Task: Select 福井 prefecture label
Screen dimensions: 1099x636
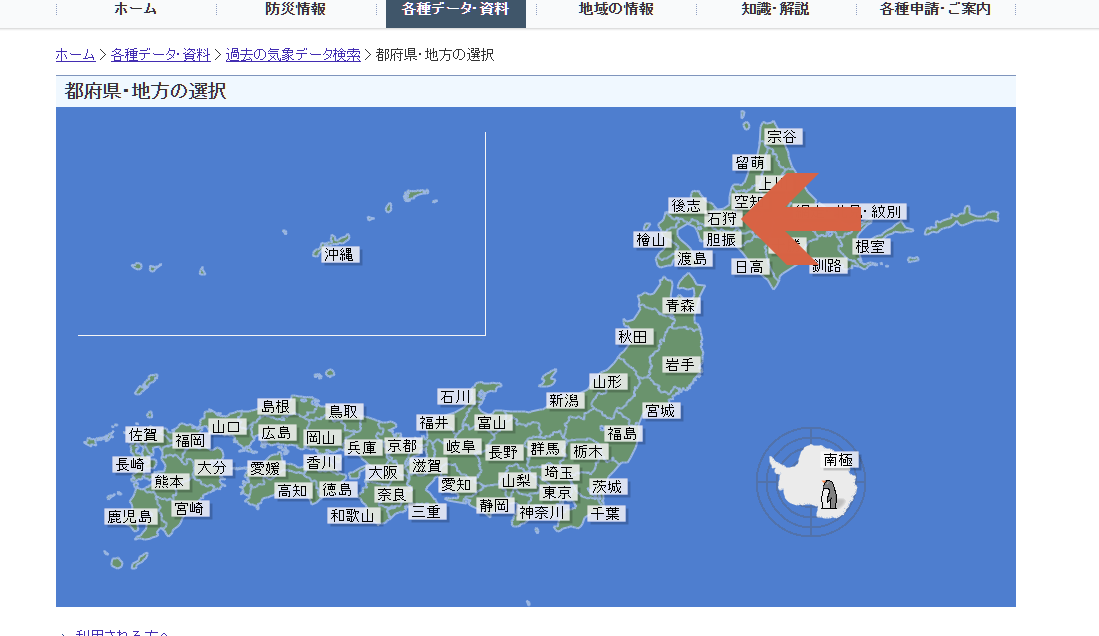Action: (433, 423)
